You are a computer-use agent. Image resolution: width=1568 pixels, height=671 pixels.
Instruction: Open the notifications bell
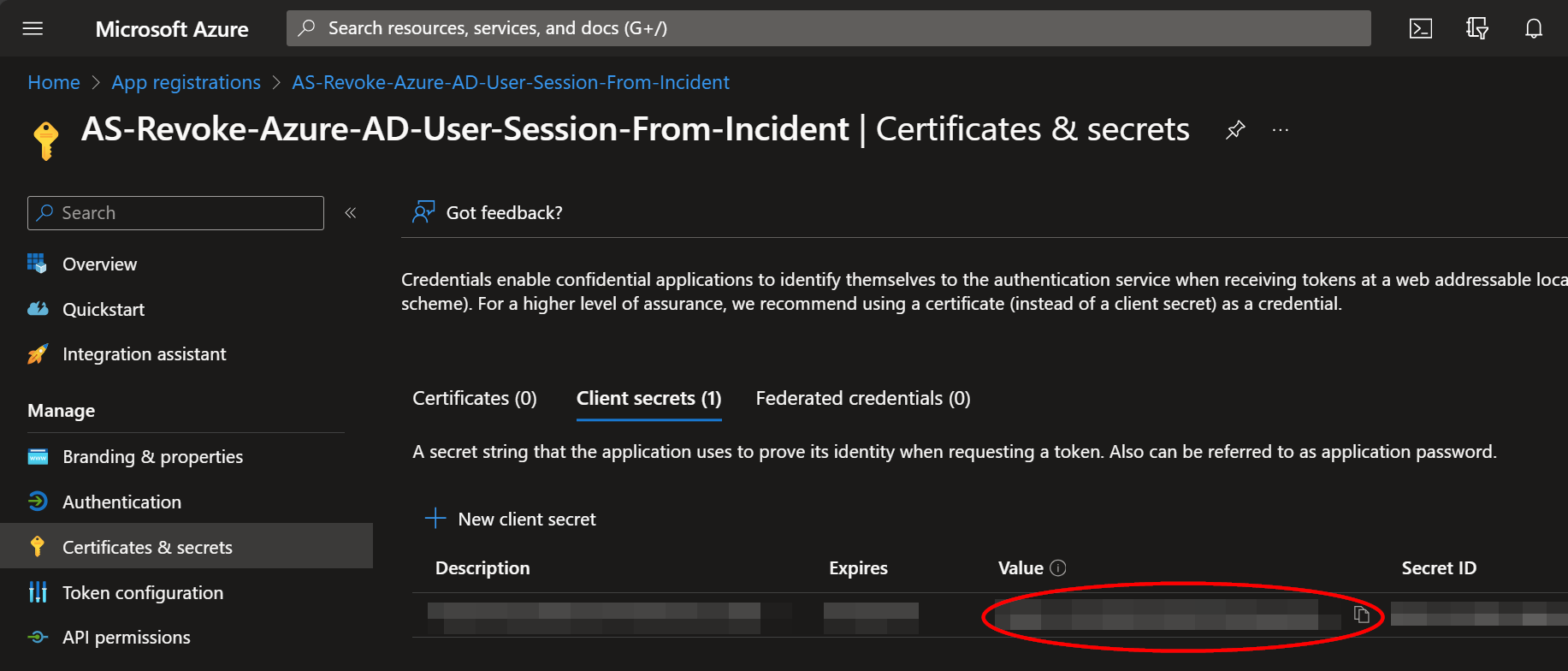coord(1534,28)
